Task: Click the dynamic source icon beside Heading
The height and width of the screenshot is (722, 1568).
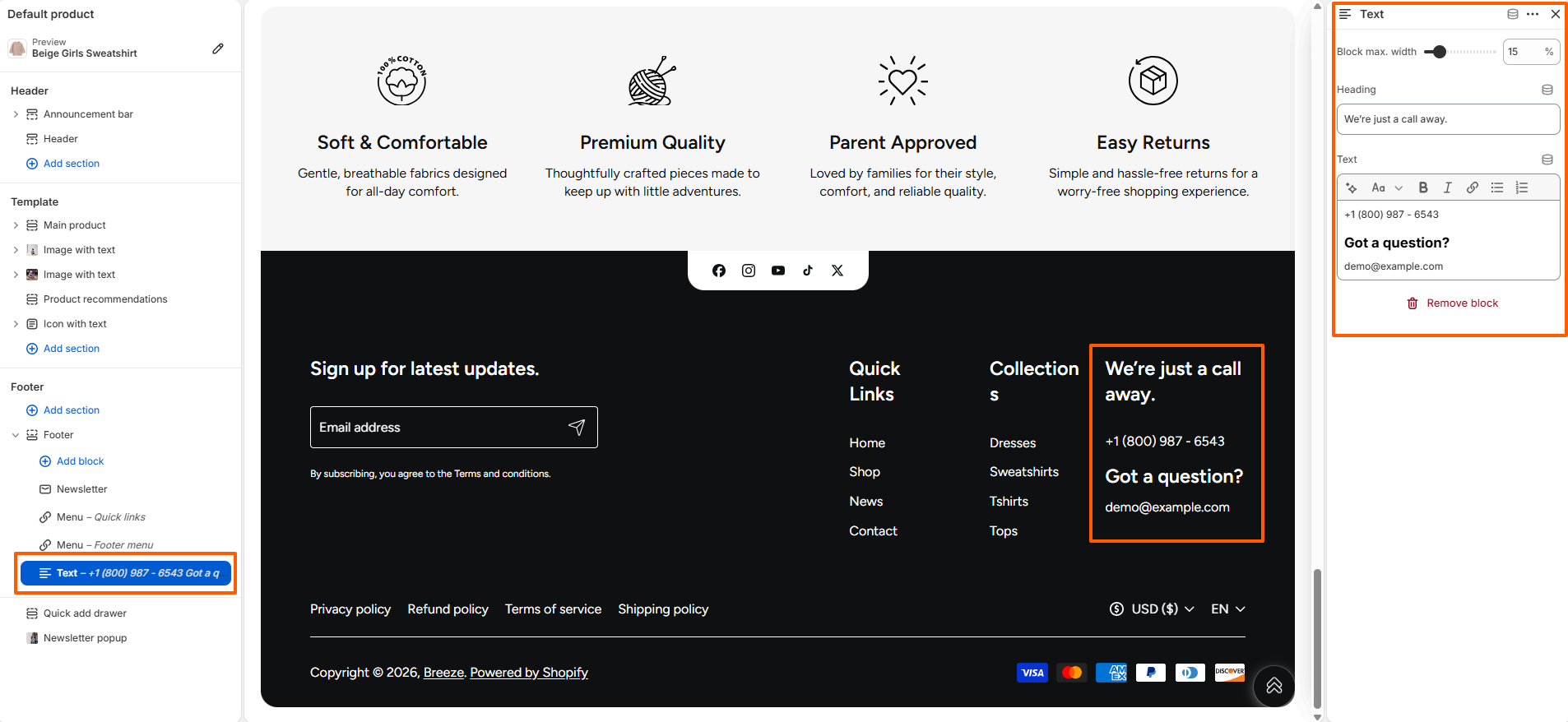Action: click(1547, 90)
